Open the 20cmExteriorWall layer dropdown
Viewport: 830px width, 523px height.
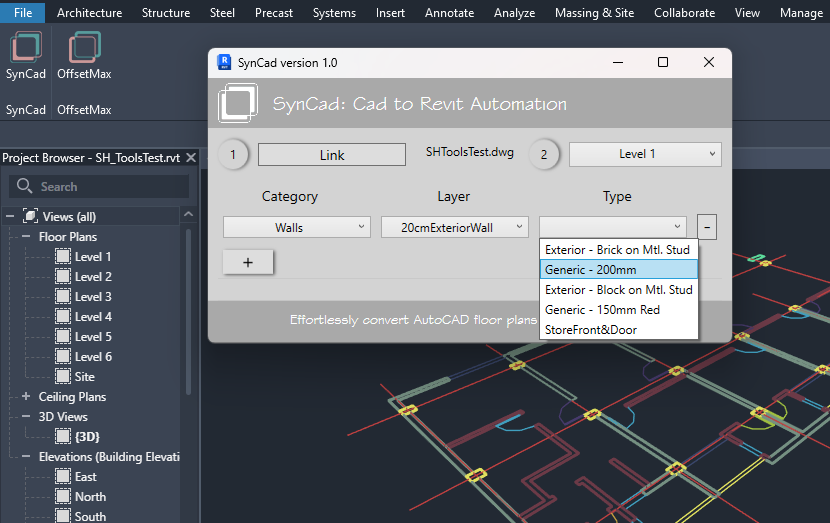455,228
